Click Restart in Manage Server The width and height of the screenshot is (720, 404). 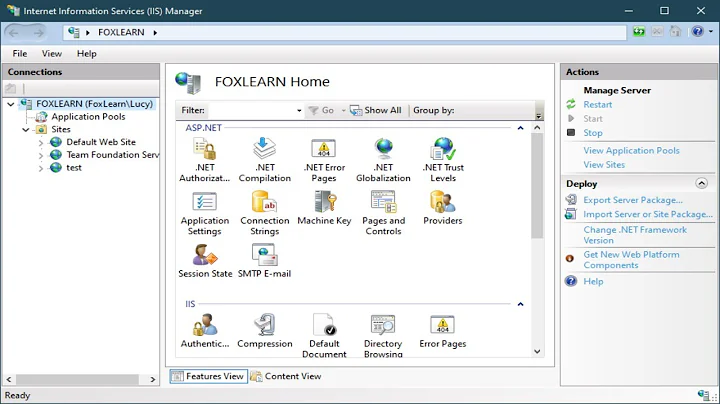(x=597, y=105)
